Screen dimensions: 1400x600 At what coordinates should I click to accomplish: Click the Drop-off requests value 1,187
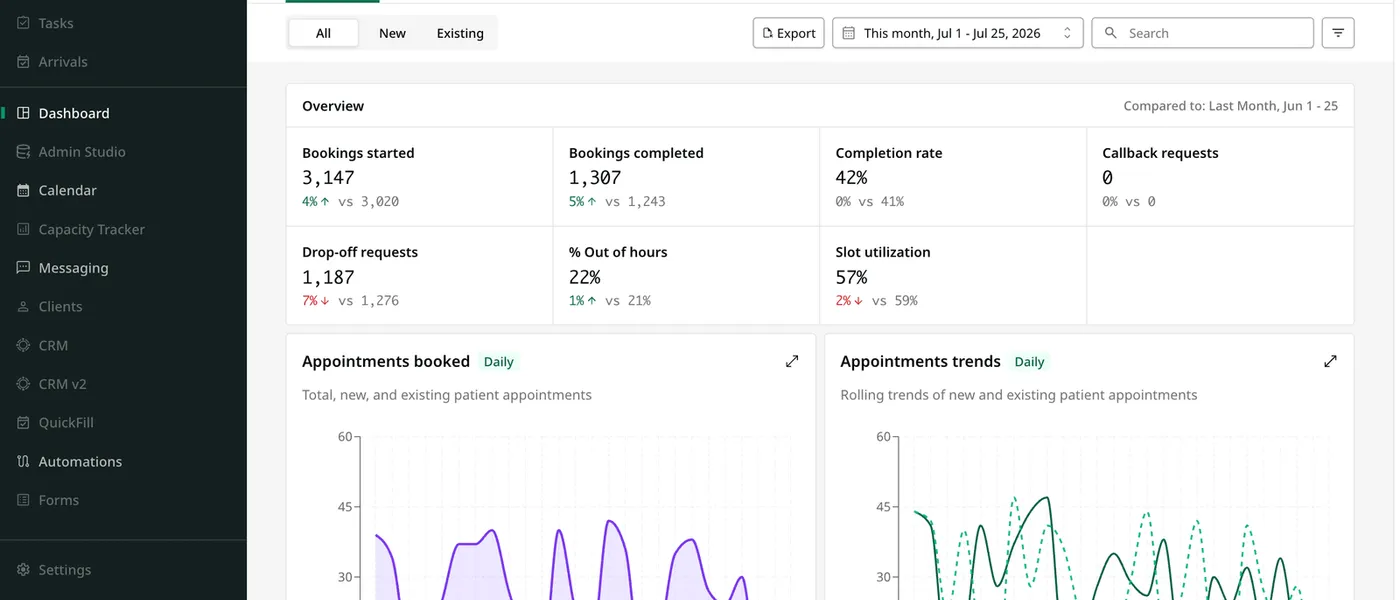pyautogui.click(x=328, y=277)
